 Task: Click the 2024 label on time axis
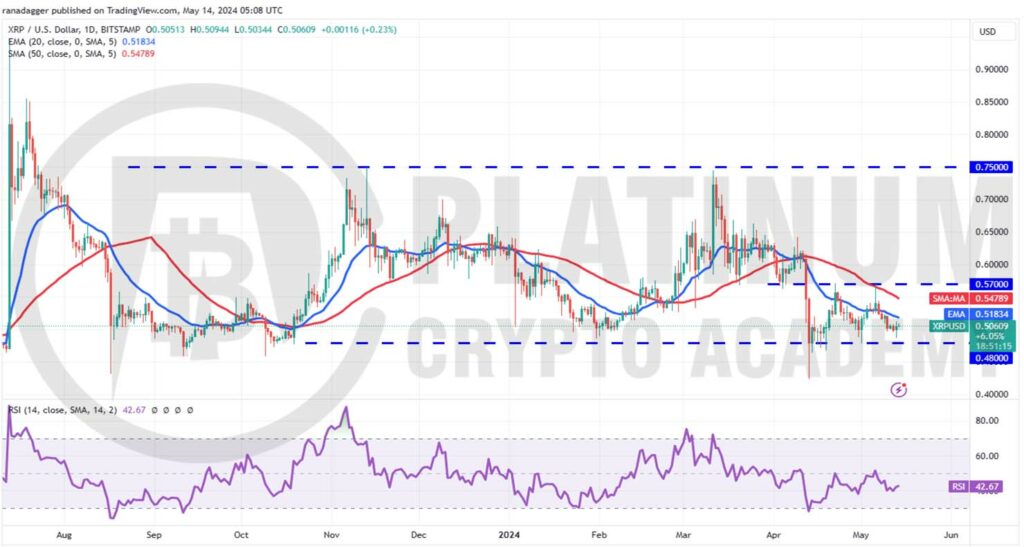click(509, 535)
